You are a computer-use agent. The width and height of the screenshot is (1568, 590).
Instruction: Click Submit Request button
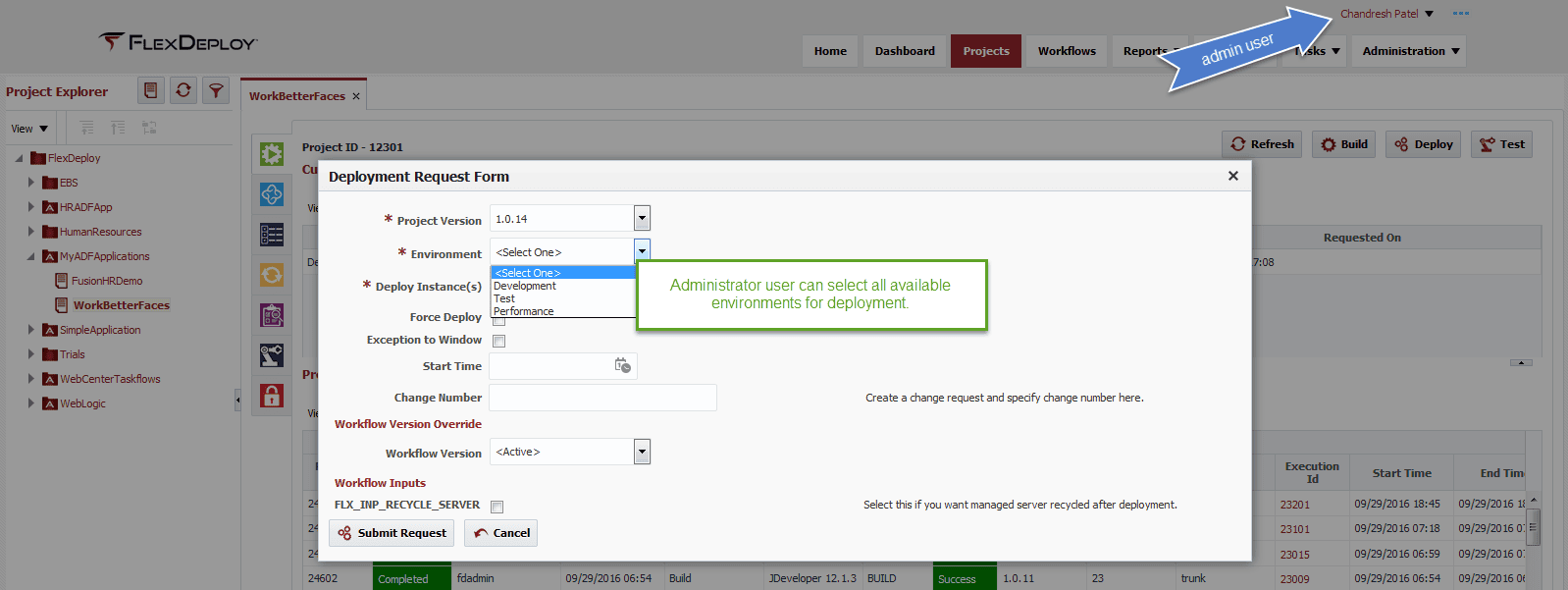click(392, 533)
